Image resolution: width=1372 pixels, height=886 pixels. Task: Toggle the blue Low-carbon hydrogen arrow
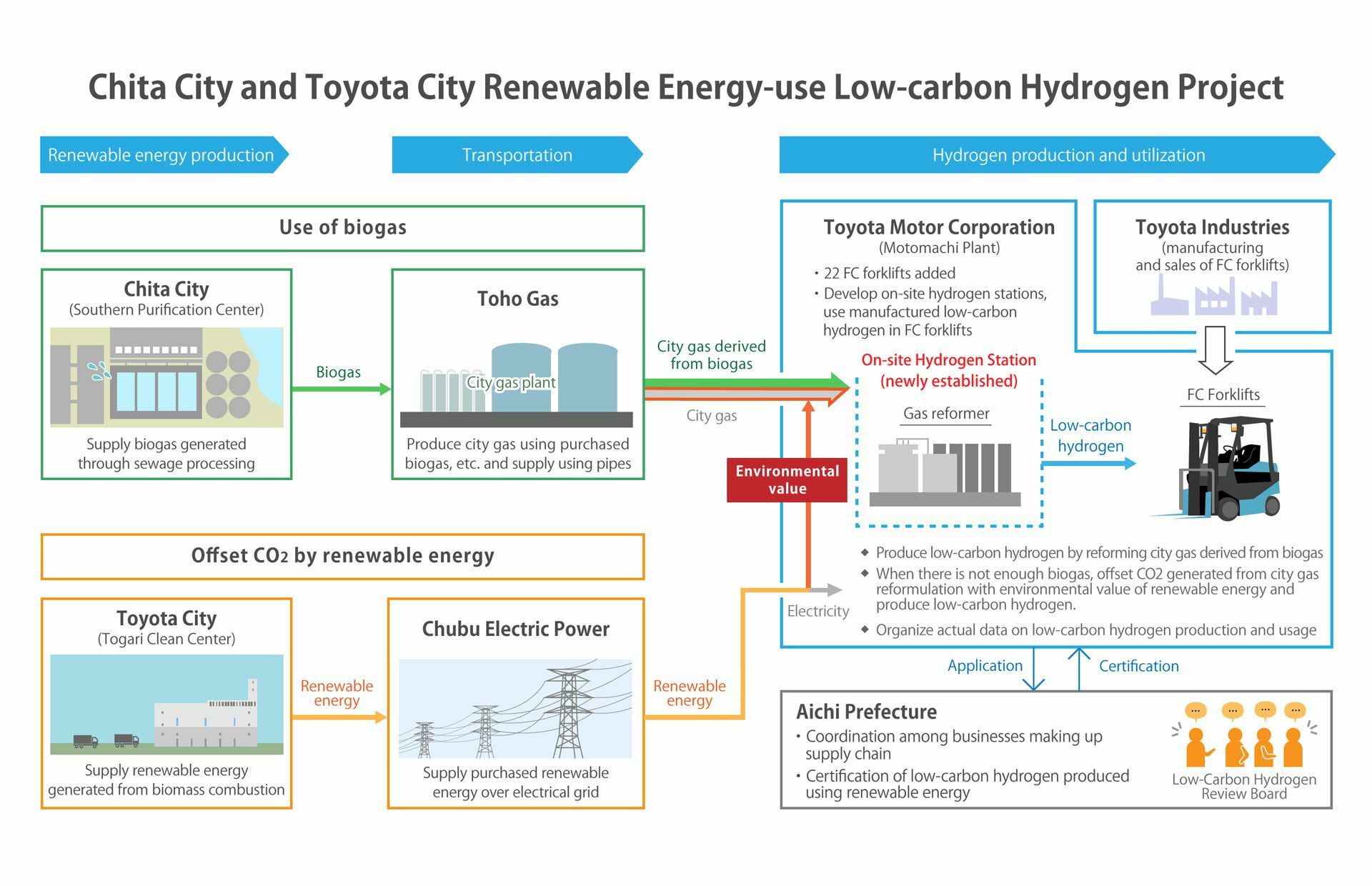point(1091,464)
